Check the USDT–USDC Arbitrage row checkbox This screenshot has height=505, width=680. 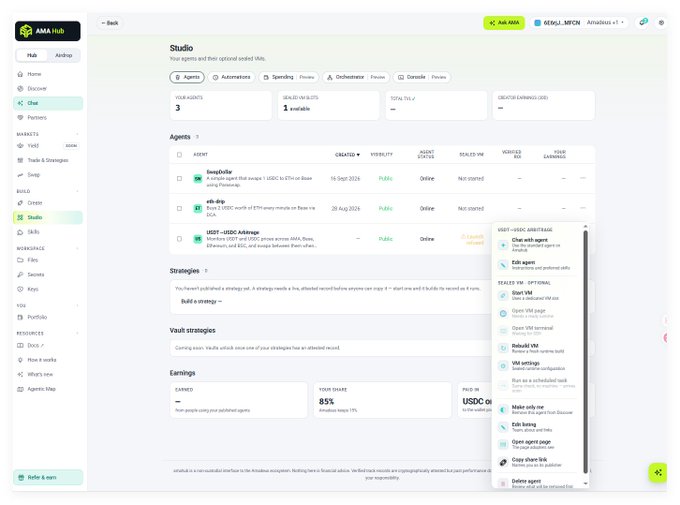179,239
